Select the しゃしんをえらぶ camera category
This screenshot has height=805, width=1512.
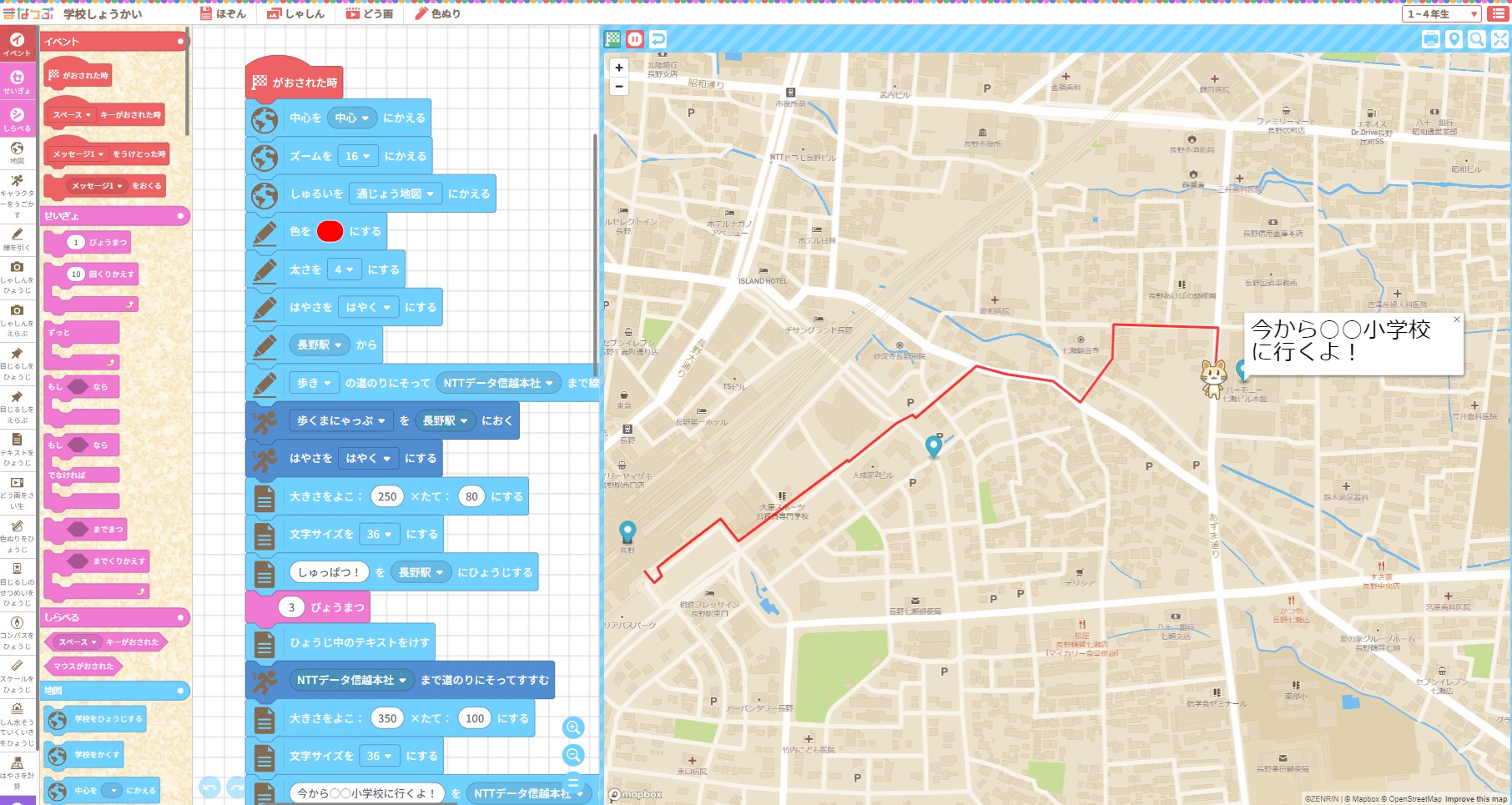[17, 321]
